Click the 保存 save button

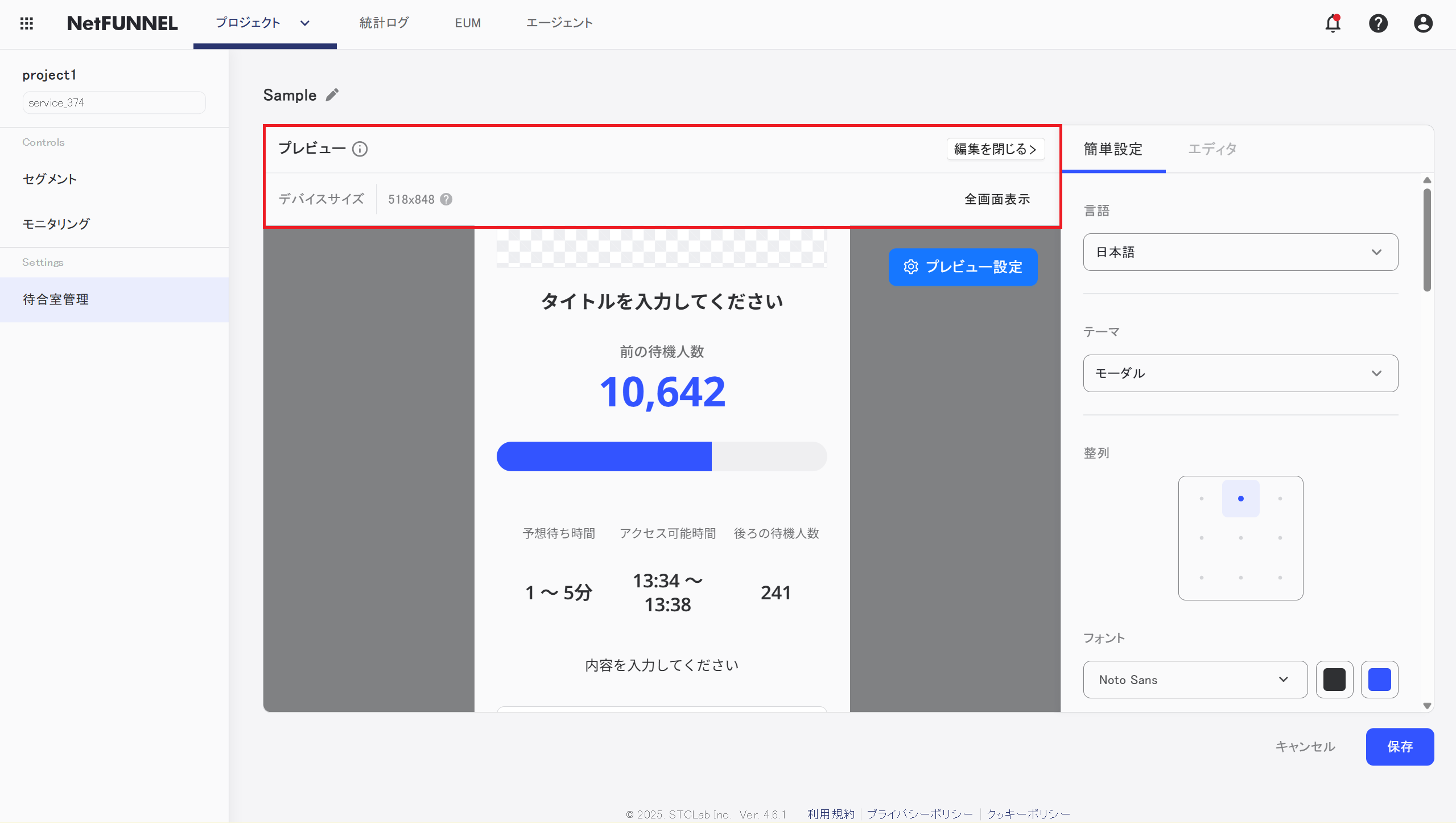click(x=1400, y=746)
